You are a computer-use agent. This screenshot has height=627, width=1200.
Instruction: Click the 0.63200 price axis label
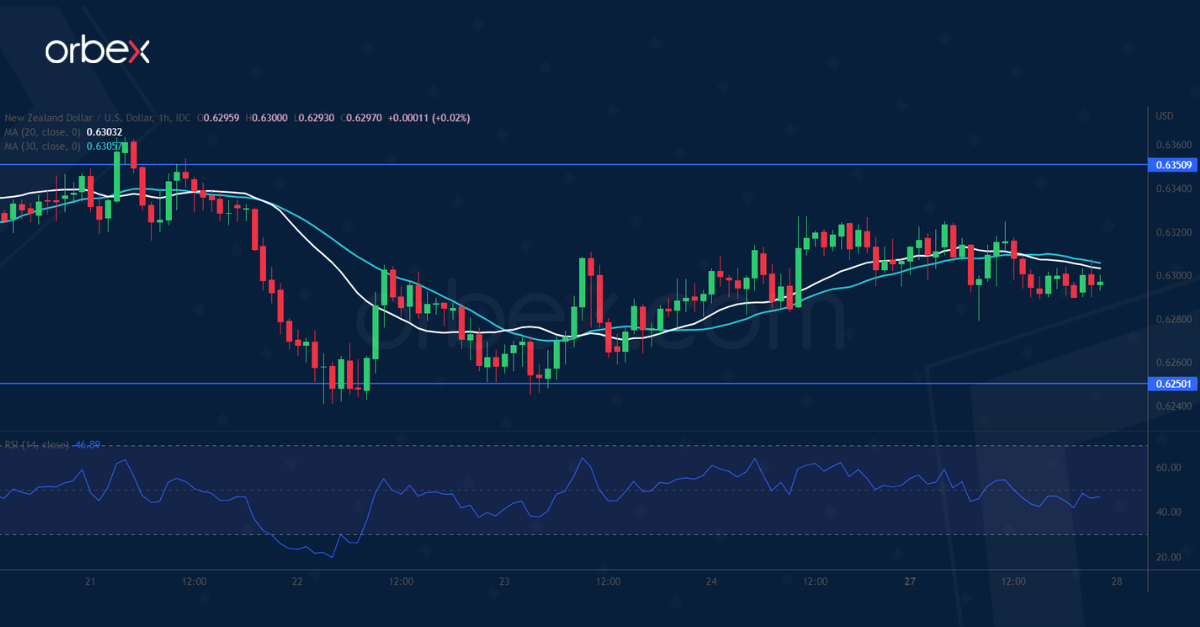point(1172,232)
